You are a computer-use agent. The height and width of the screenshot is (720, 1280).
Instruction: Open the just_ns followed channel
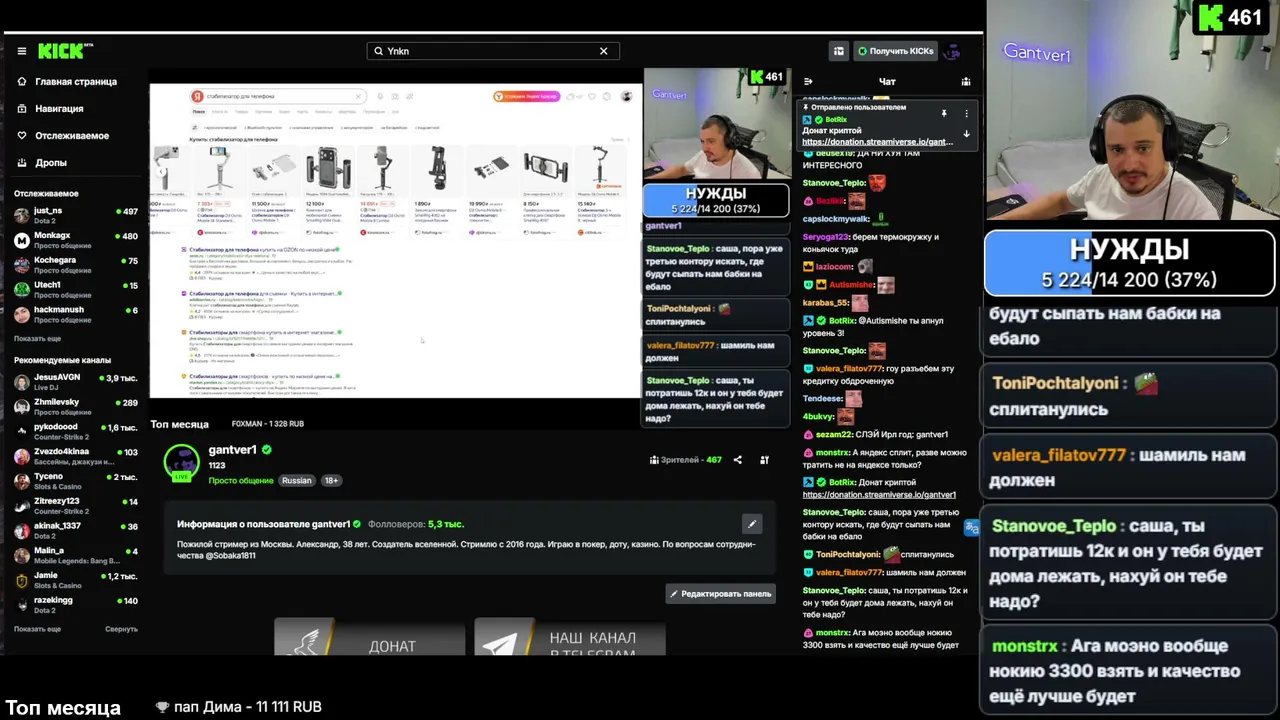click(x=76, y=215)
